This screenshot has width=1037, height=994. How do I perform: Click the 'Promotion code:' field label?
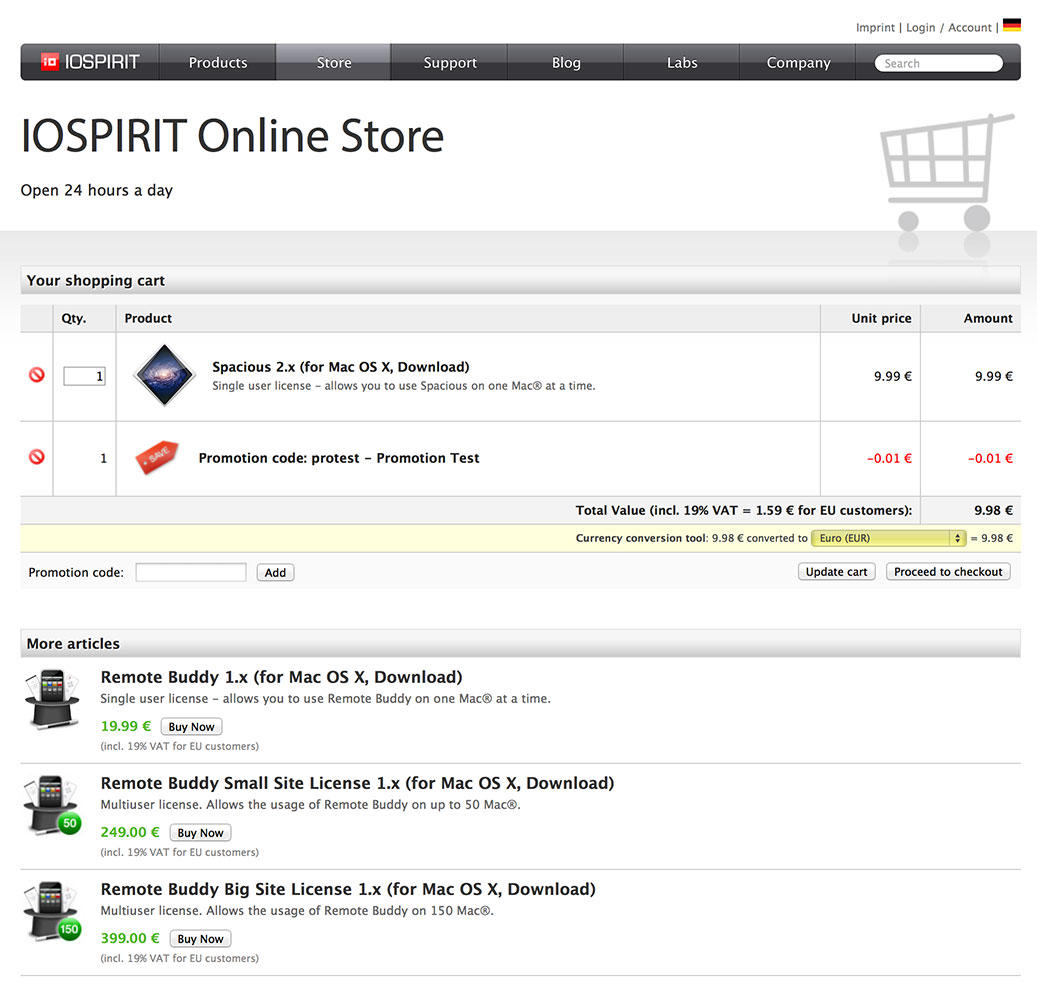[76, 572]
